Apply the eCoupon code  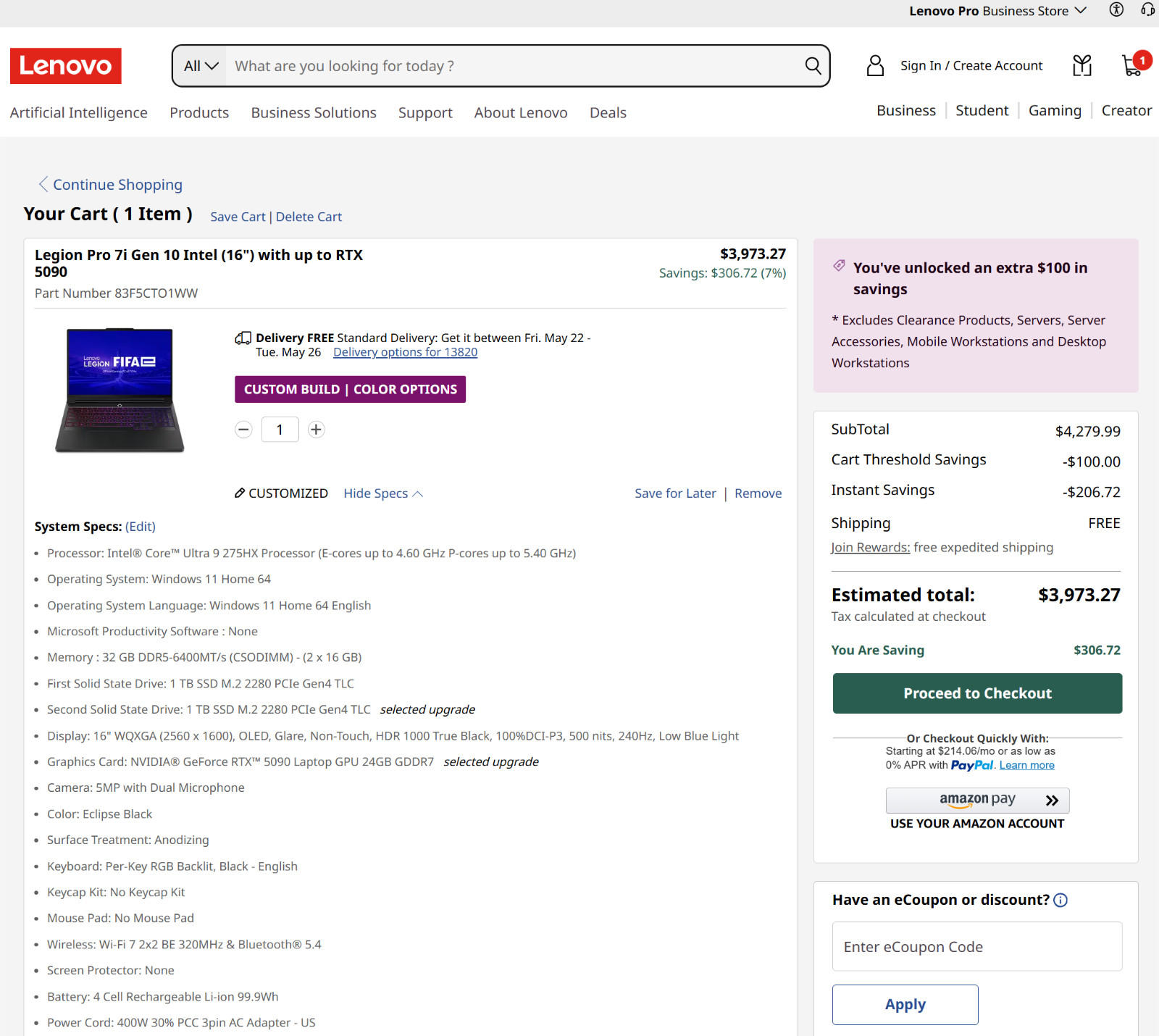coord(905,1005)
